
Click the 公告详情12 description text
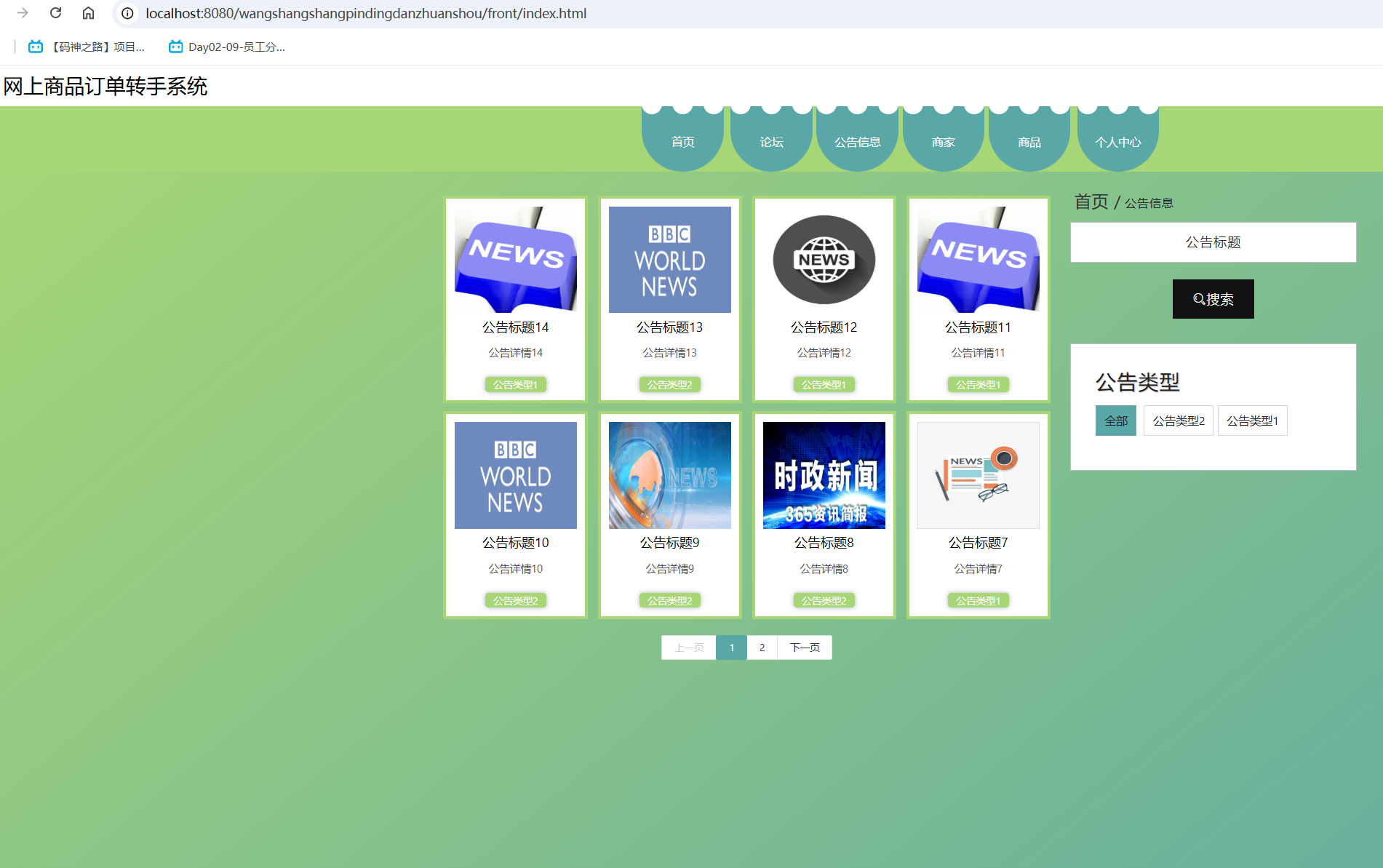coord(824,353)
